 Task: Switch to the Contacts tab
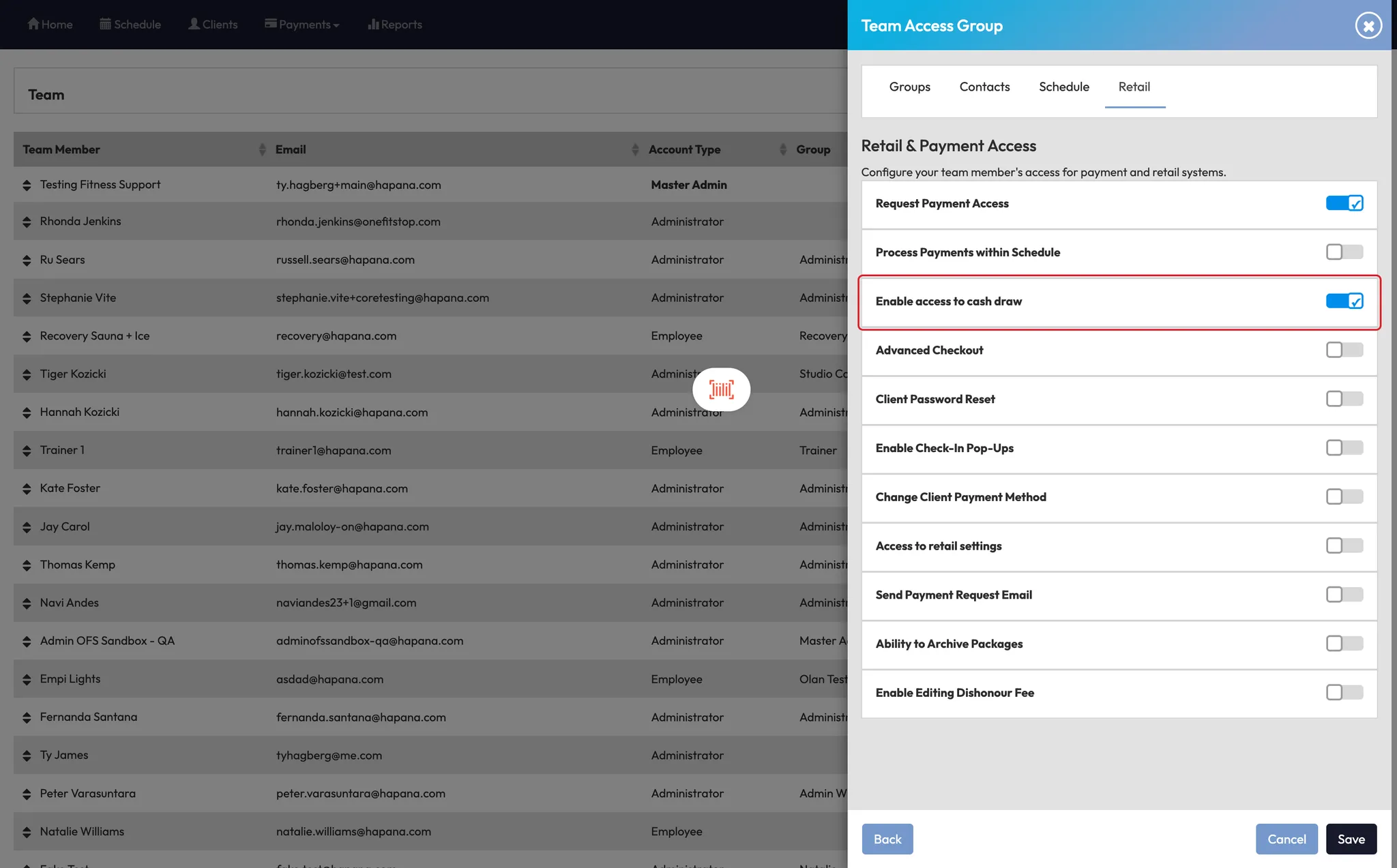tap(984, 87)
